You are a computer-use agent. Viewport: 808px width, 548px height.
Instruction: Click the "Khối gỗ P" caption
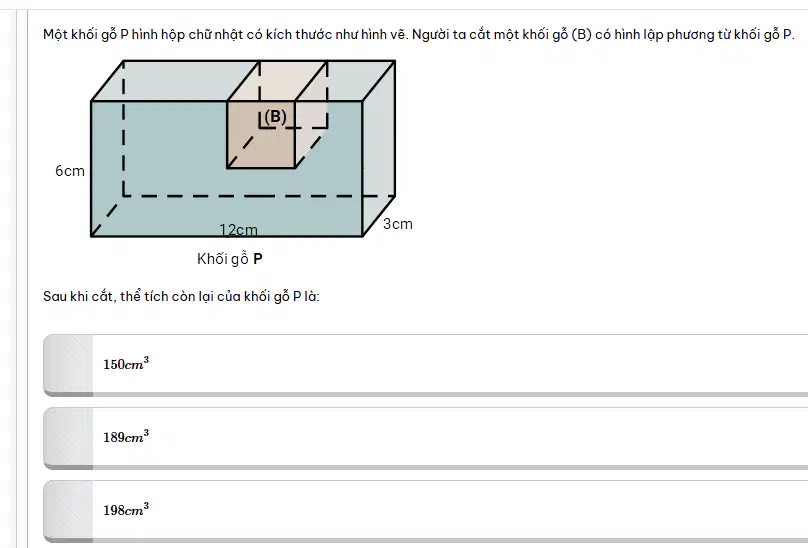pos(230,258)
